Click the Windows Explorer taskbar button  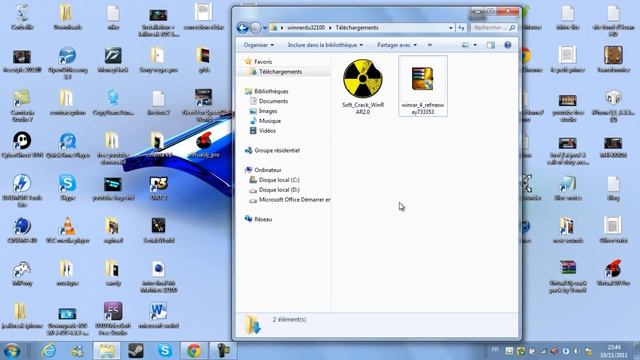(107, 351)
